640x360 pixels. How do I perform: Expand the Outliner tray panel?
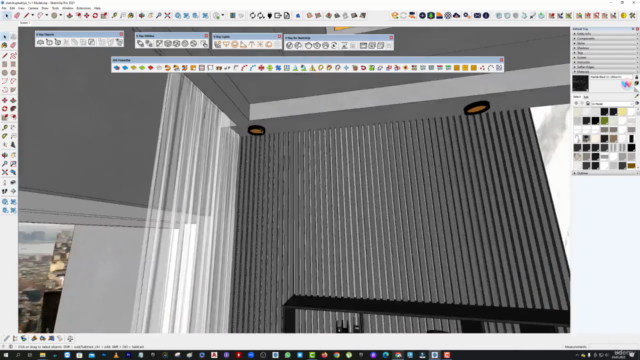pos(605,173)
